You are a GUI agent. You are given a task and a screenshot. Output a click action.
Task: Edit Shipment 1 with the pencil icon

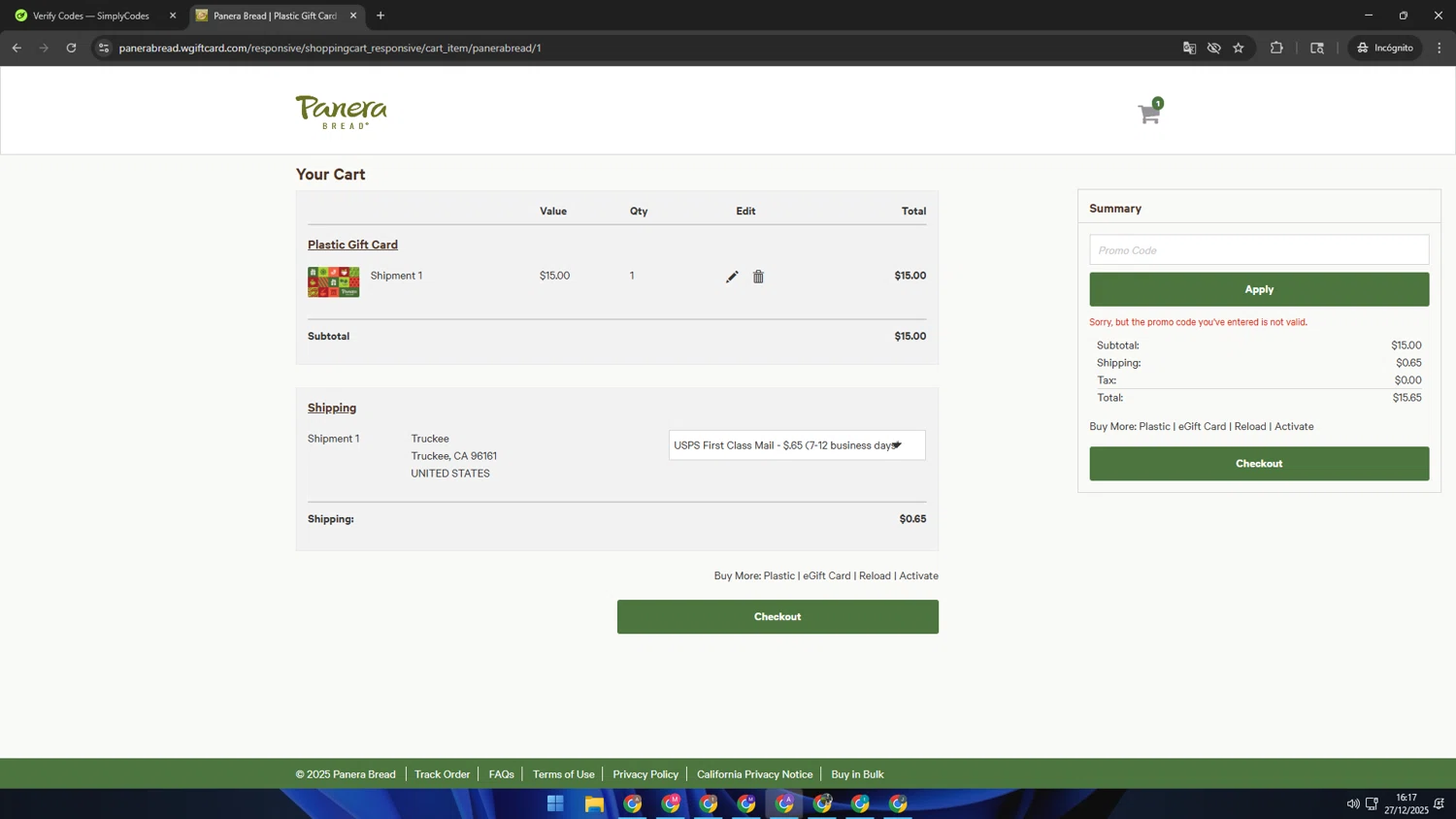point(732,277)
